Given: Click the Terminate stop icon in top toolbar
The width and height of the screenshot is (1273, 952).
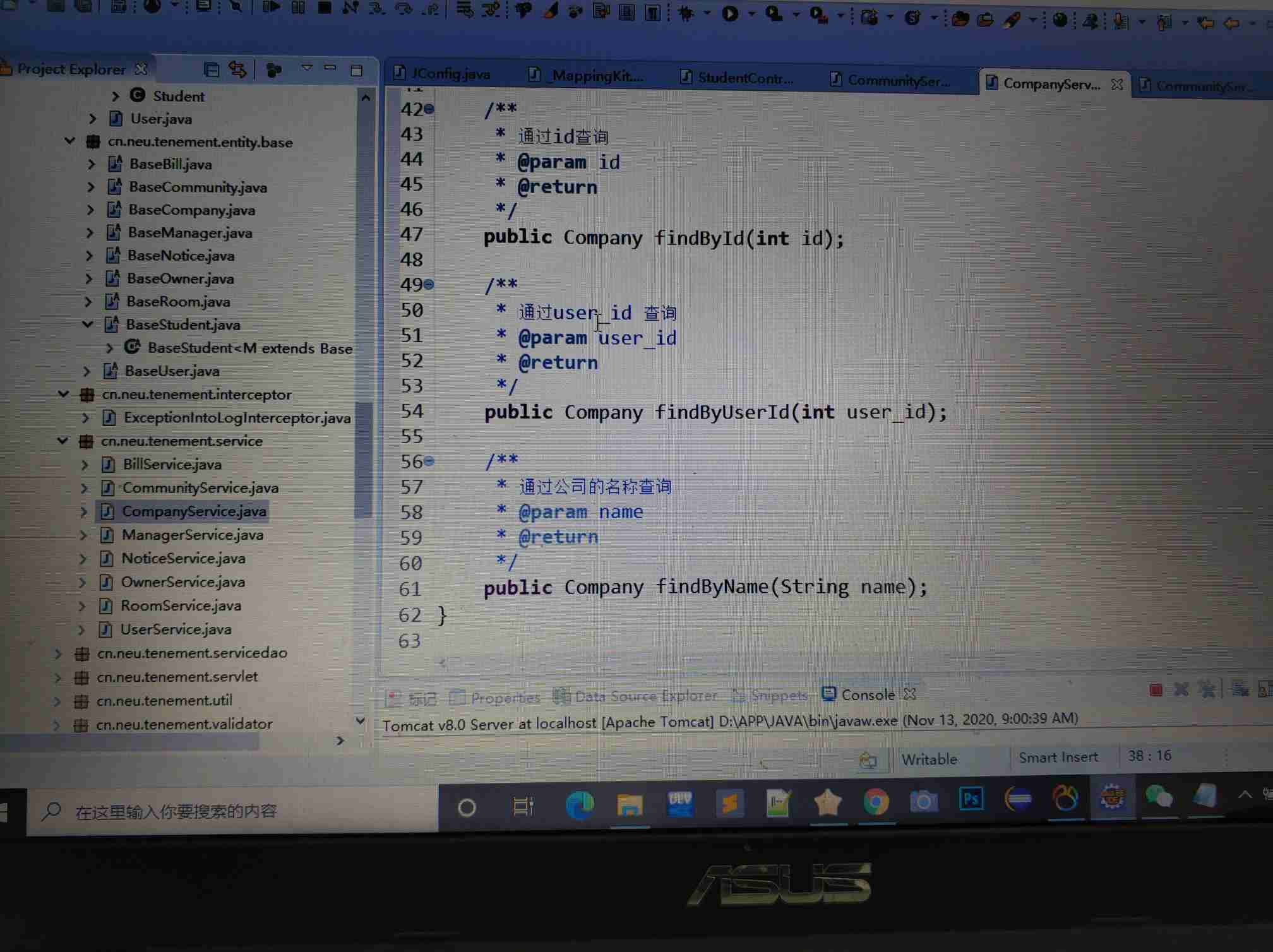Looking at the screenshot, I should [x=325, y=8].
